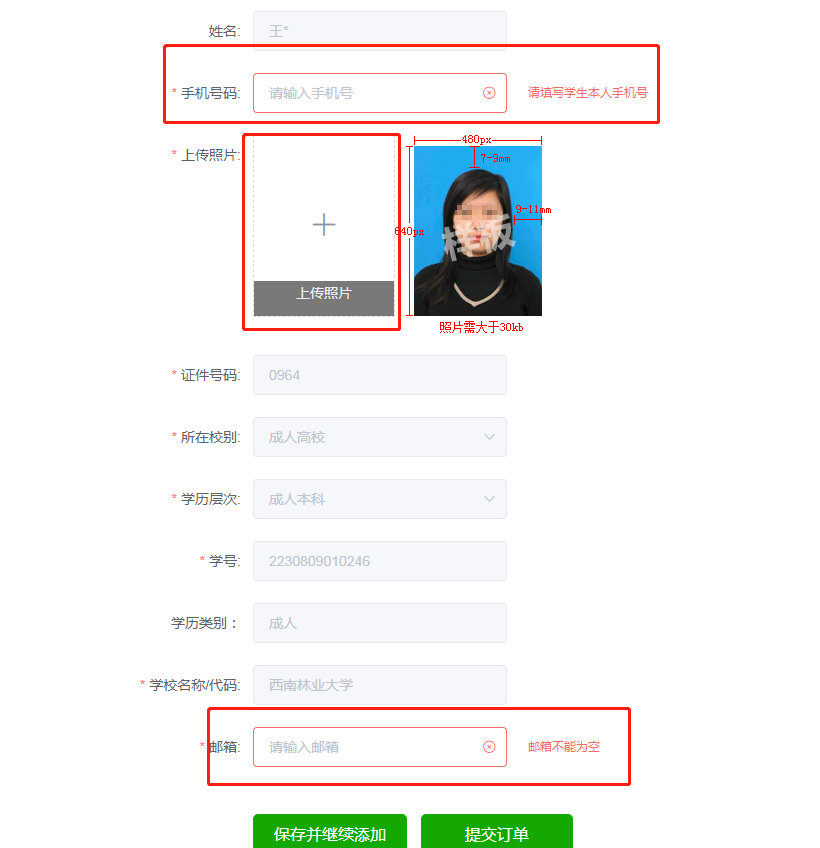Image resolution: width=820 pixels, height=848 pixels.
Task: Click the 证件号码 field showing 0964
Action: [380, 375]
